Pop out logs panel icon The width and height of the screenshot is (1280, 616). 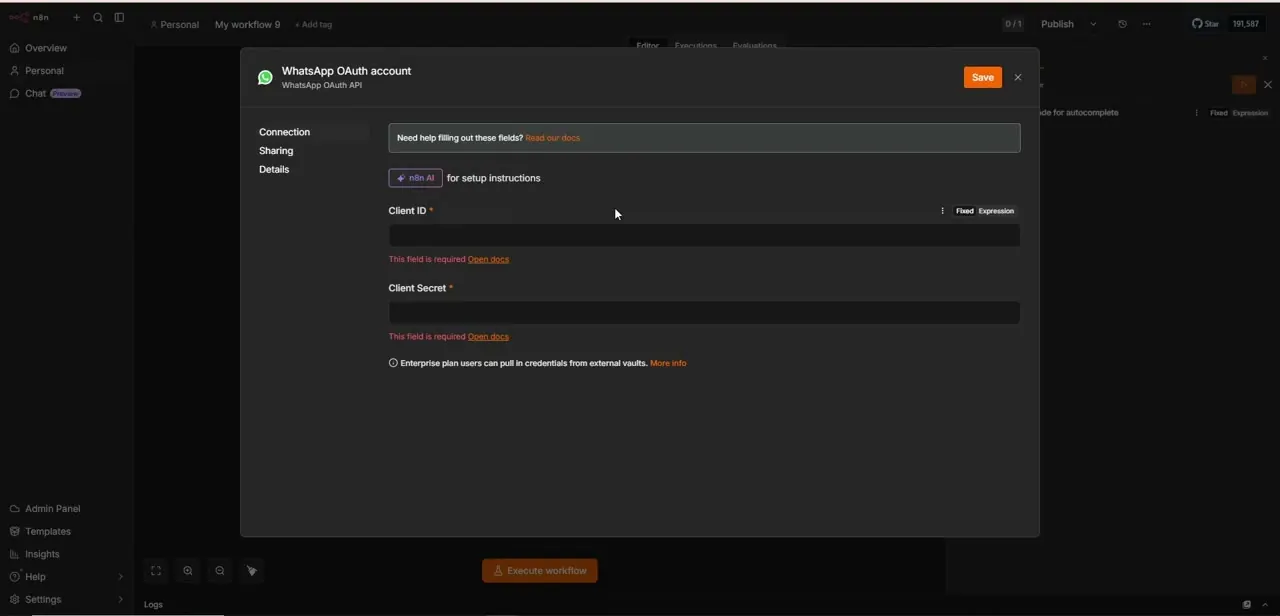pos(1246,605)
